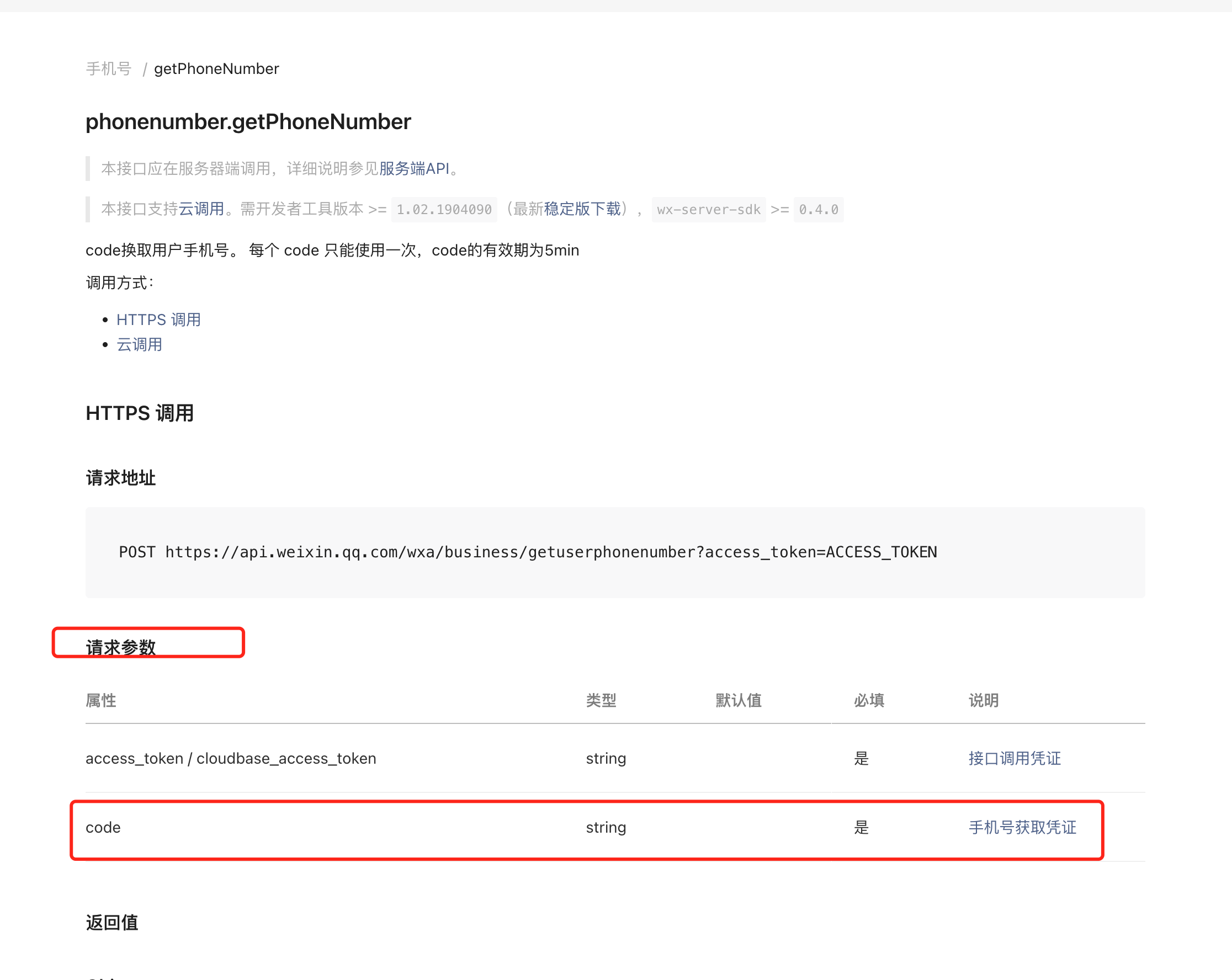Click the code parameter cell
The height and width of the screenshot is (980, 1232).
coord(103,828)
